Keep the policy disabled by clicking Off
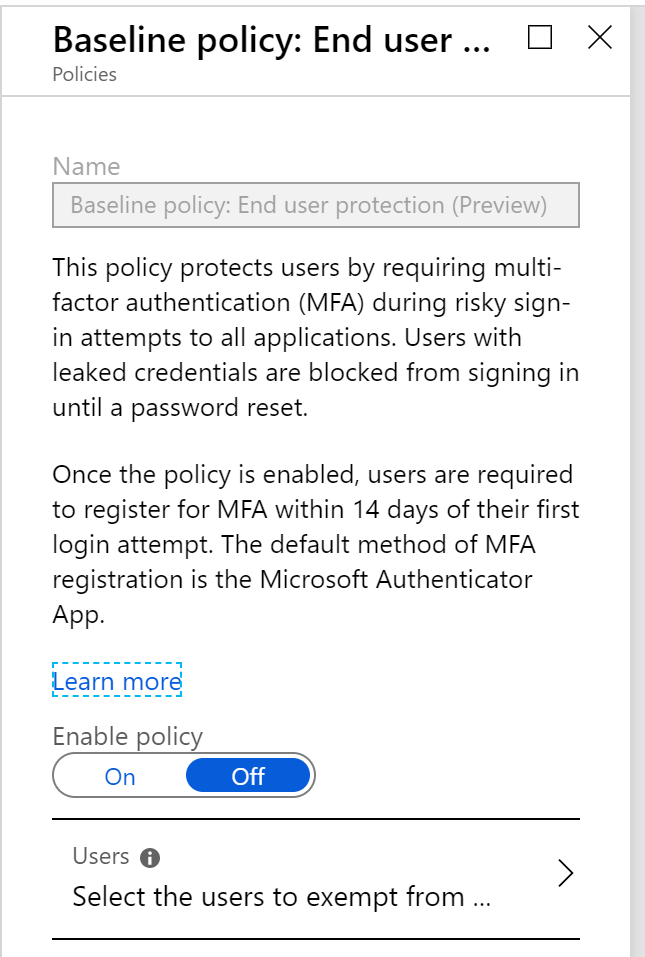 247,775
